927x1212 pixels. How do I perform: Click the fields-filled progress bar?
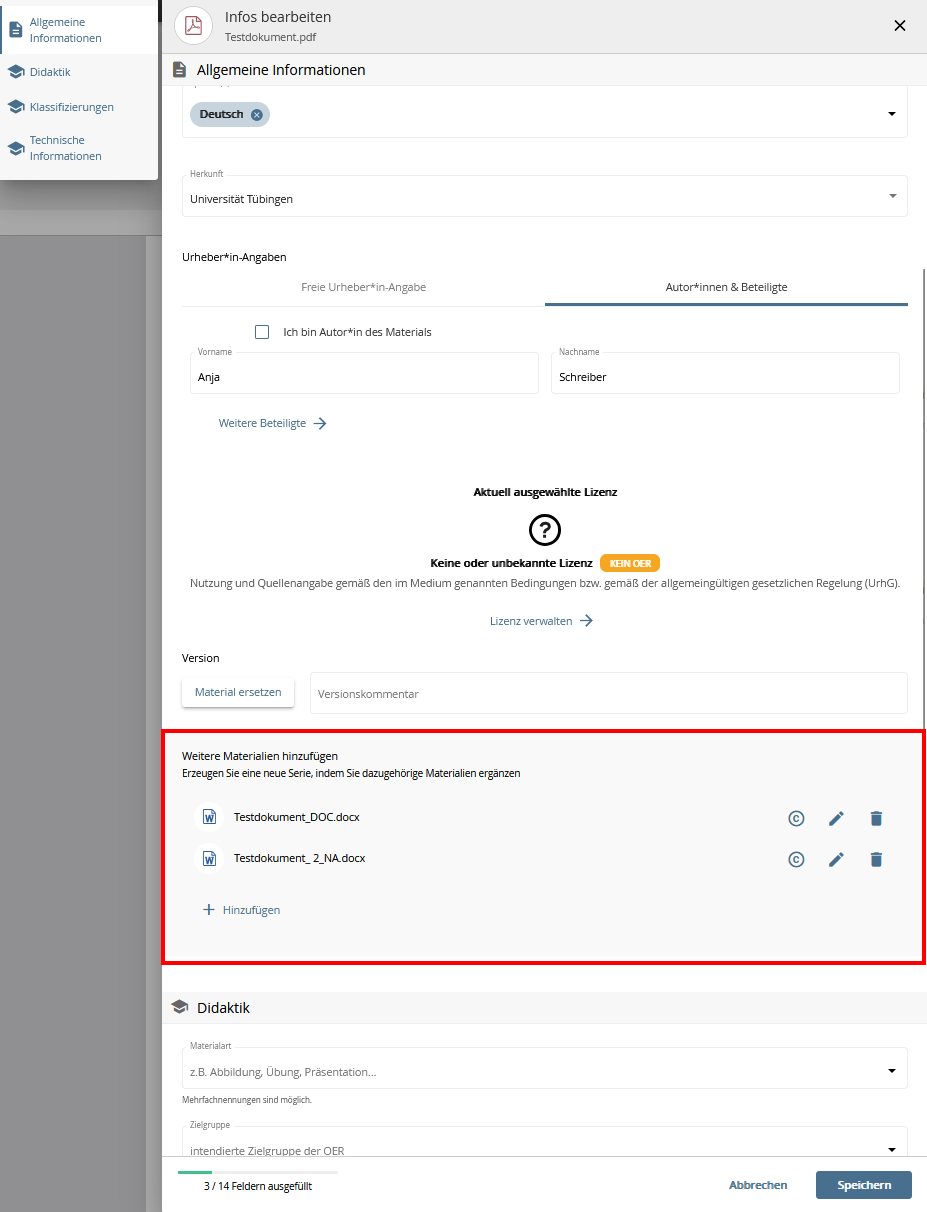257,1171
